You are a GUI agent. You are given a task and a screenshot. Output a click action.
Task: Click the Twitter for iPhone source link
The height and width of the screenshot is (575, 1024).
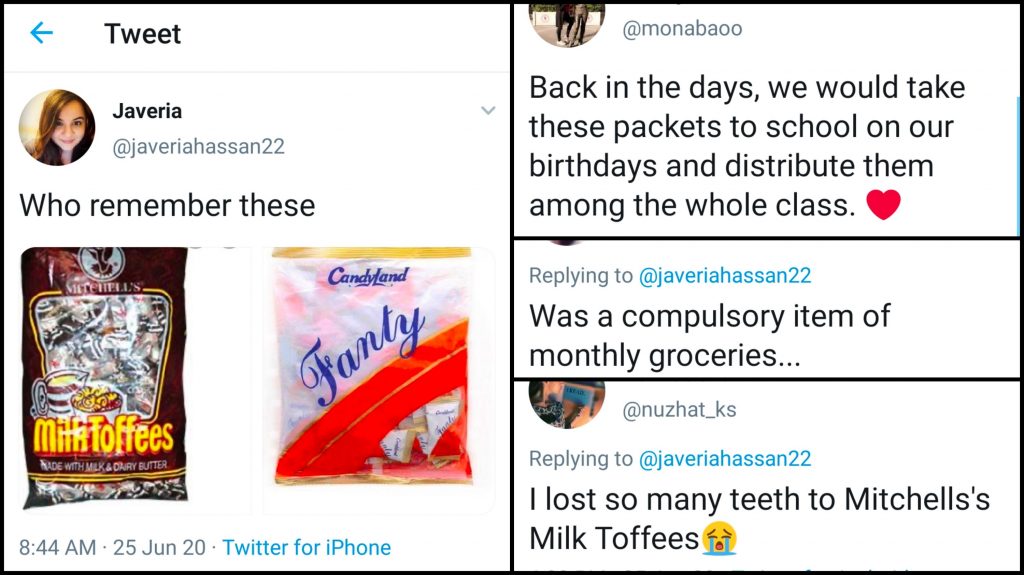[306, 547]
